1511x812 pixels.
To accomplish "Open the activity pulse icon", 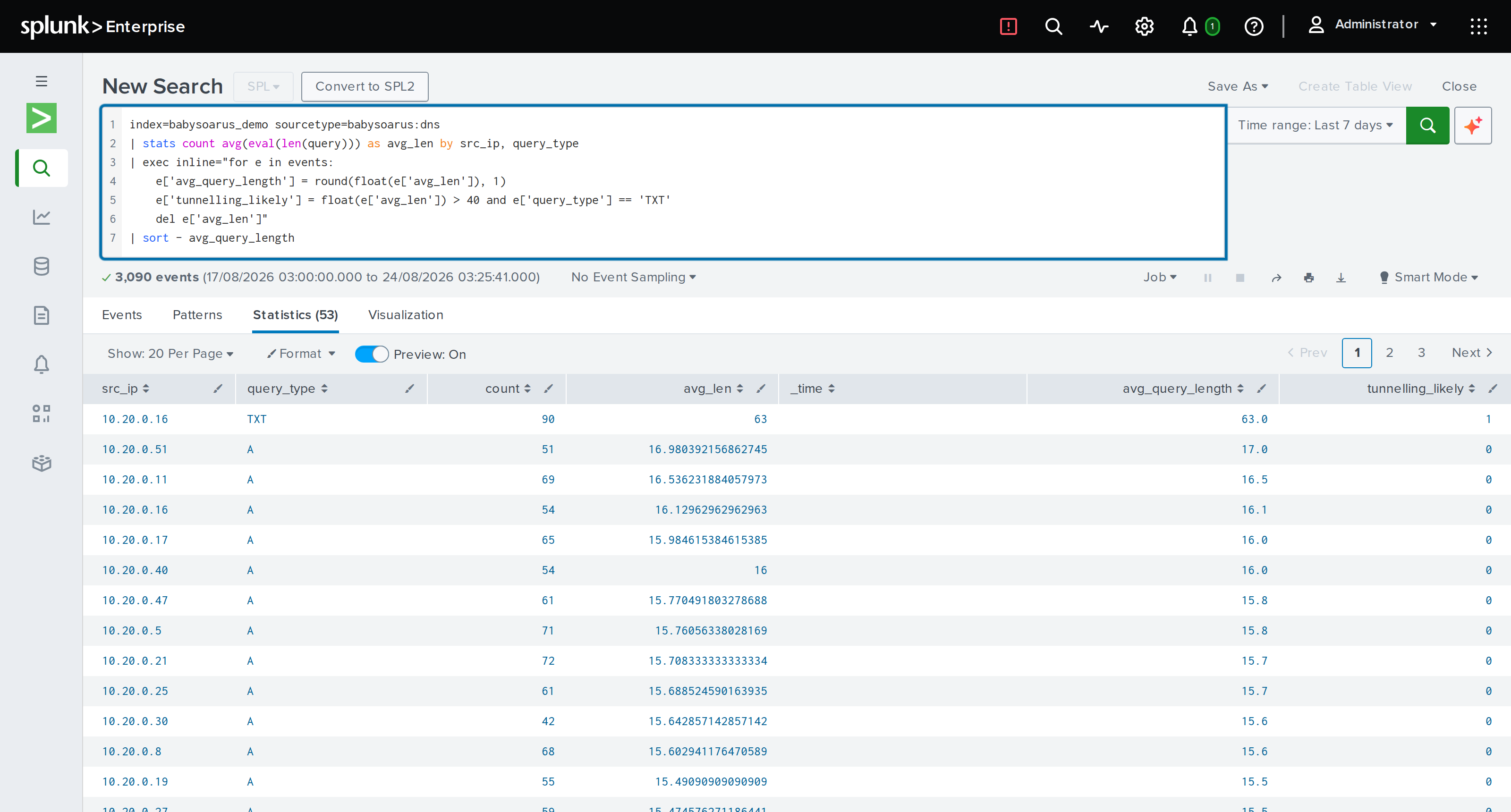I will pos(1099,26).
